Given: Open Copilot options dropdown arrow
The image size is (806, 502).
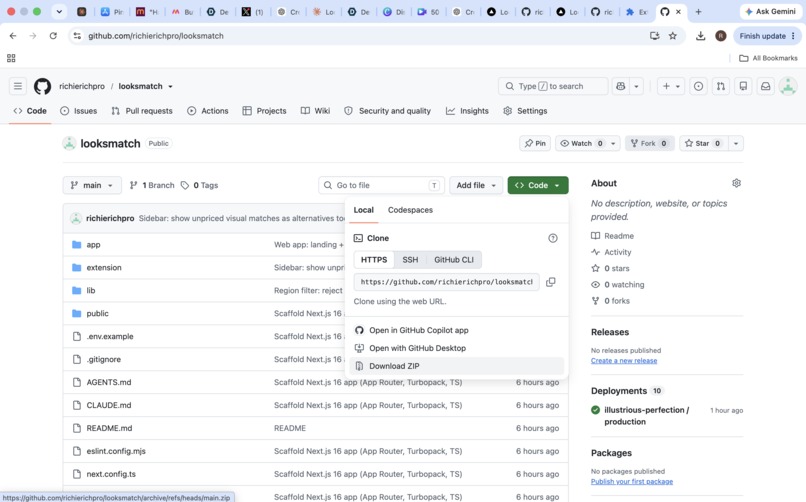Looking at the screenshot, I should point(636,86).
